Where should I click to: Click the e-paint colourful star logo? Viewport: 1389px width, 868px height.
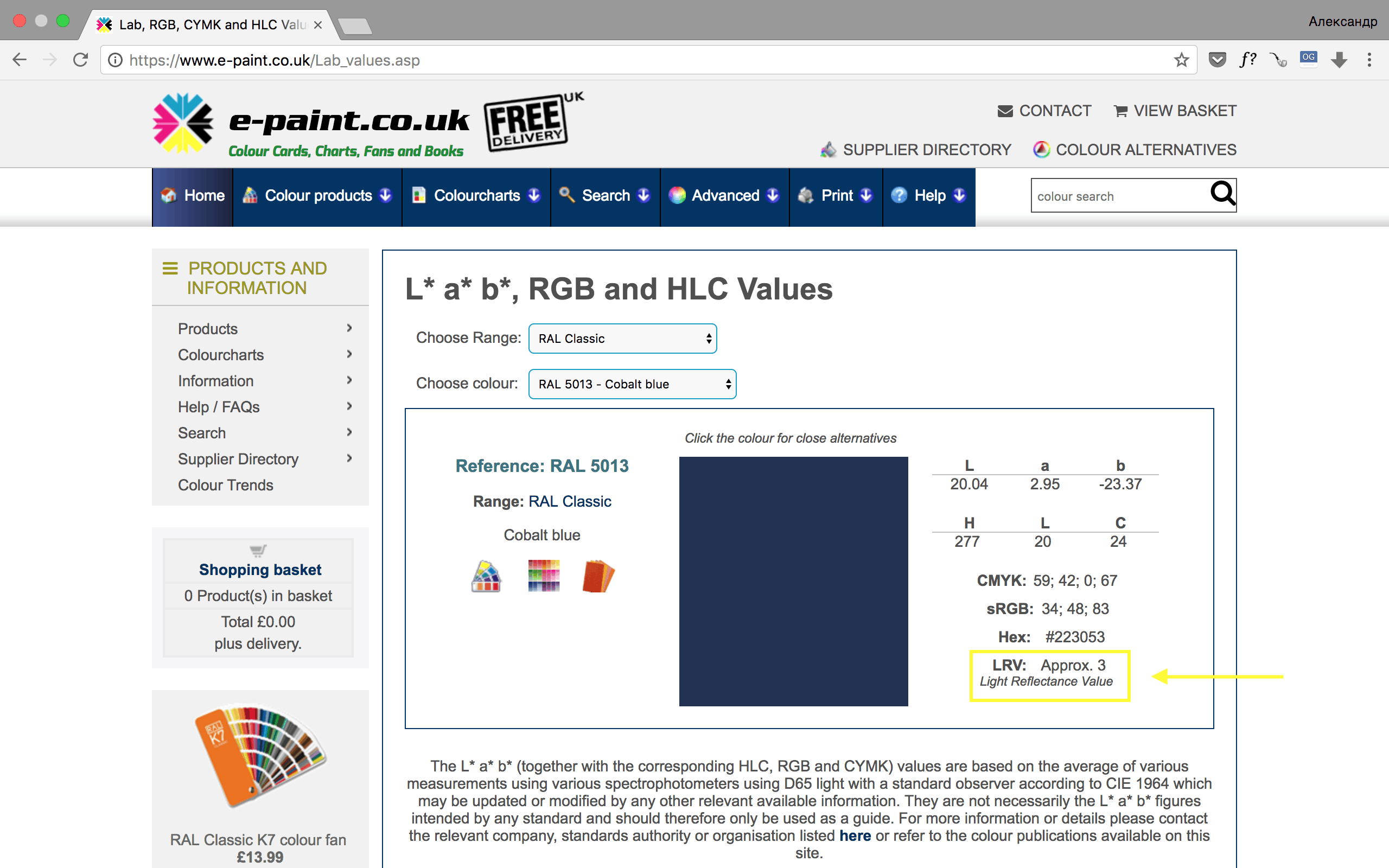182,123
